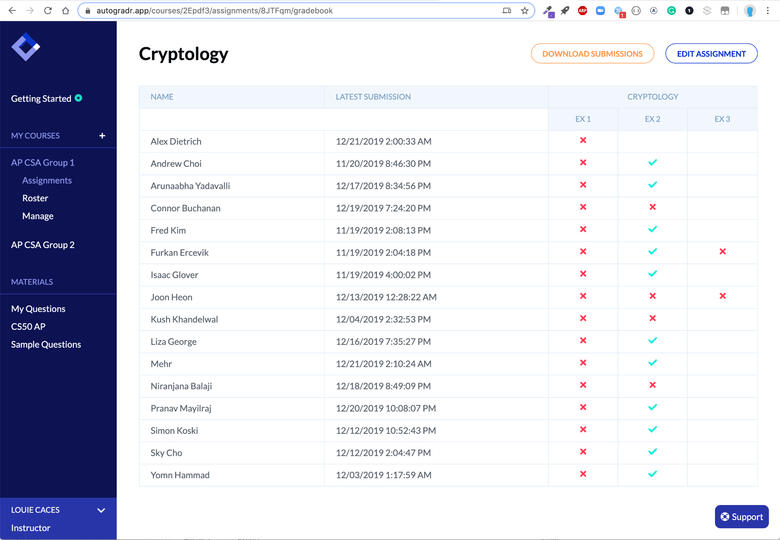Image resolution: width=780 pixels, height=540 pixels.
Task: Expand the Louie Caces account chevron
Action: [101, 510]
